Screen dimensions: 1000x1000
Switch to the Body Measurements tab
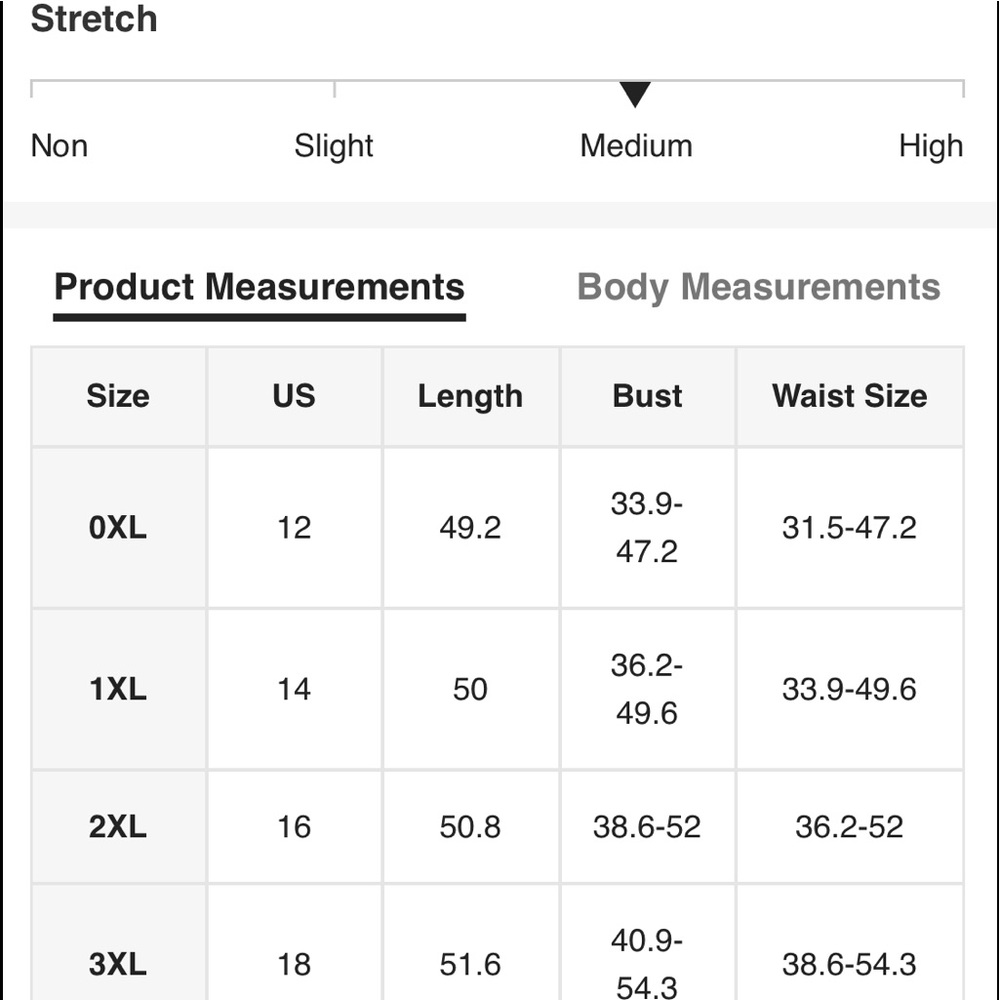[758, 287]
